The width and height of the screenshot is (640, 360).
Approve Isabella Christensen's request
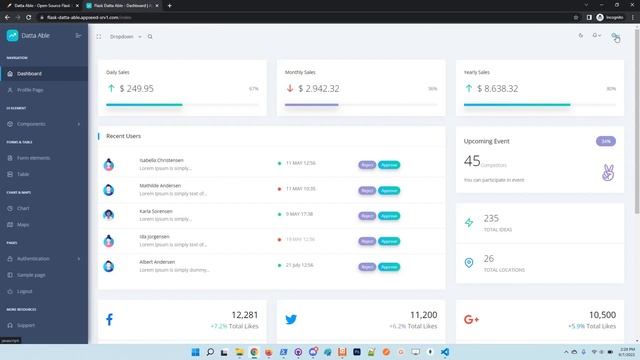(x=389, y=165)
